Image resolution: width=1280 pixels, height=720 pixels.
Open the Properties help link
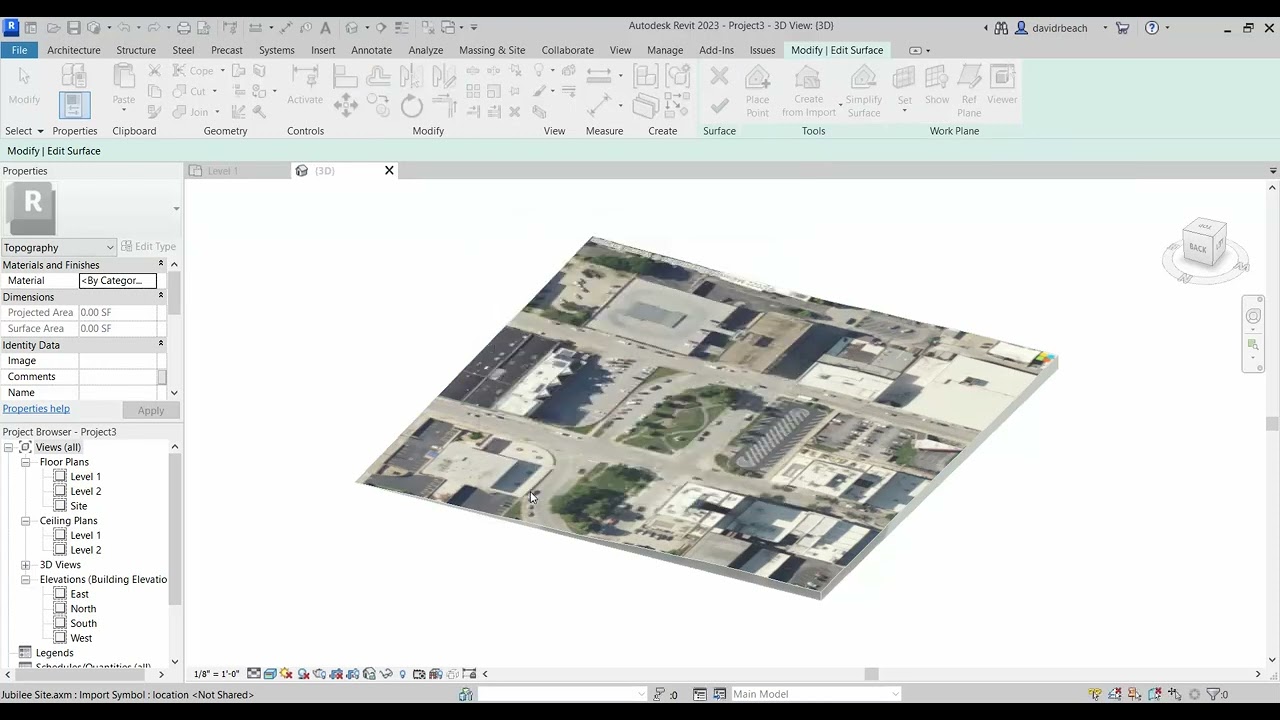click(36, 409)
